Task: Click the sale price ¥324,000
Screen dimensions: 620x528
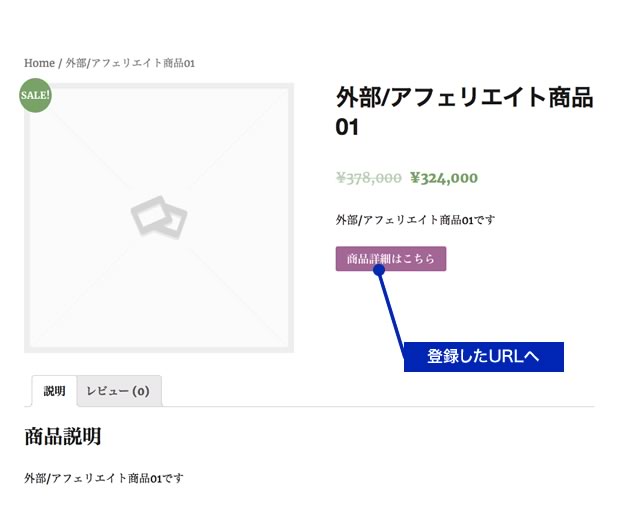Action: click(x=444, y=178)
